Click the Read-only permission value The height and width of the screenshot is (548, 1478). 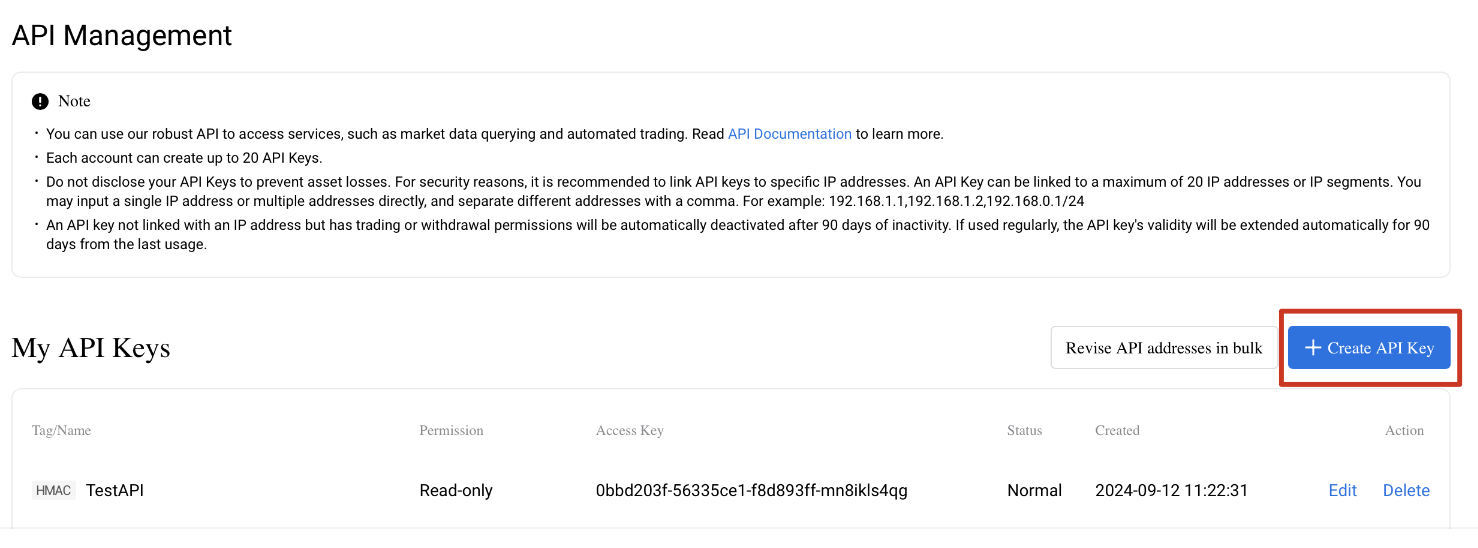[x=456, y=490]
